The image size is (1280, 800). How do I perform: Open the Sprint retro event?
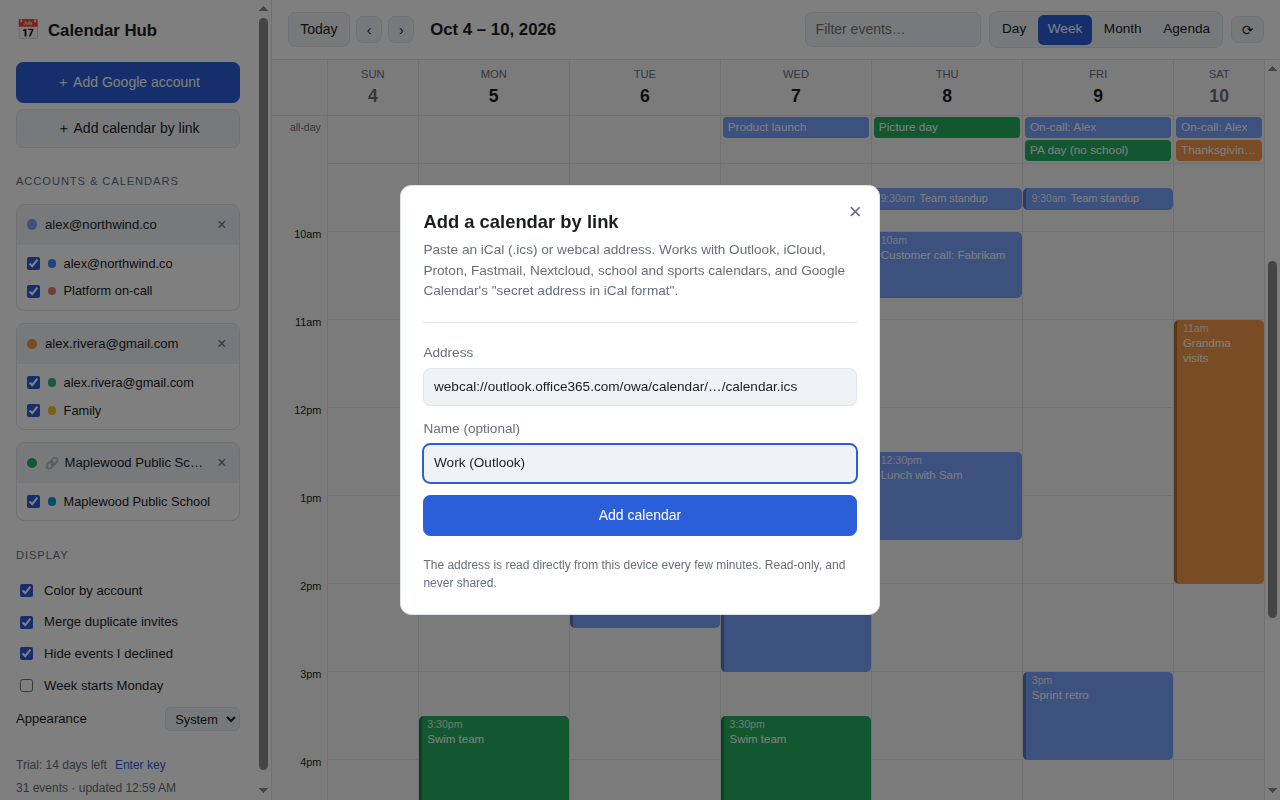[1098, 716]
